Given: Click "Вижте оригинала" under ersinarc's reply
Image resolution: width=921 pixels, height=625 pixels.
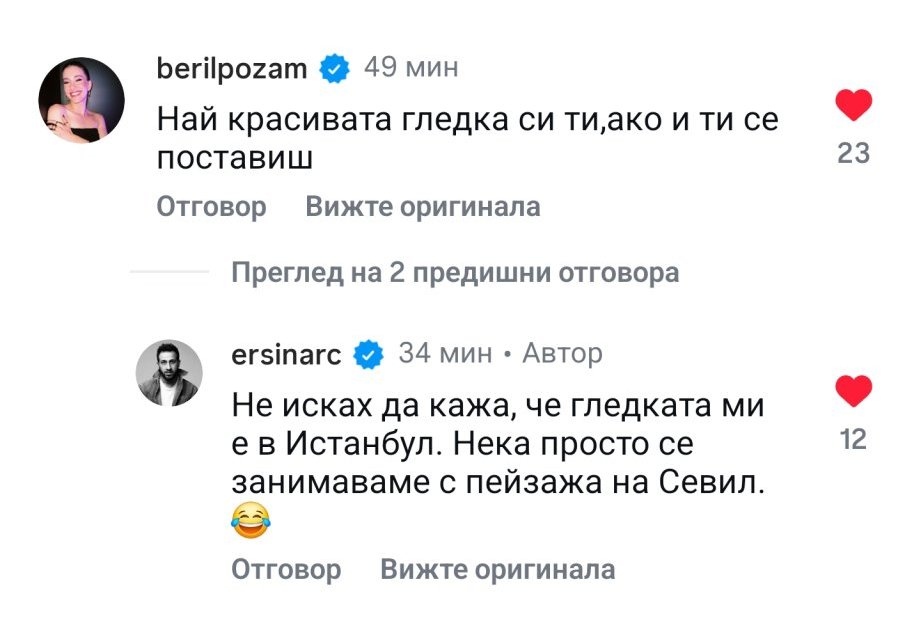Looking at the screenshot, I should (x=497, y=570).
